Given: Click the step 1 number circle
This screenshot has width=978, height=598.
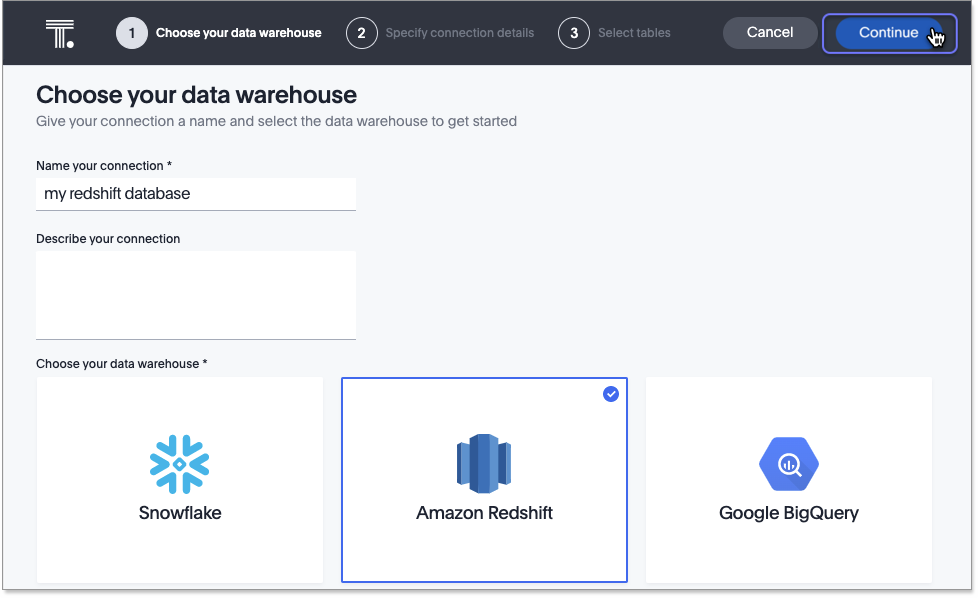Looking at the screenshot, I should tap(131, 33).
